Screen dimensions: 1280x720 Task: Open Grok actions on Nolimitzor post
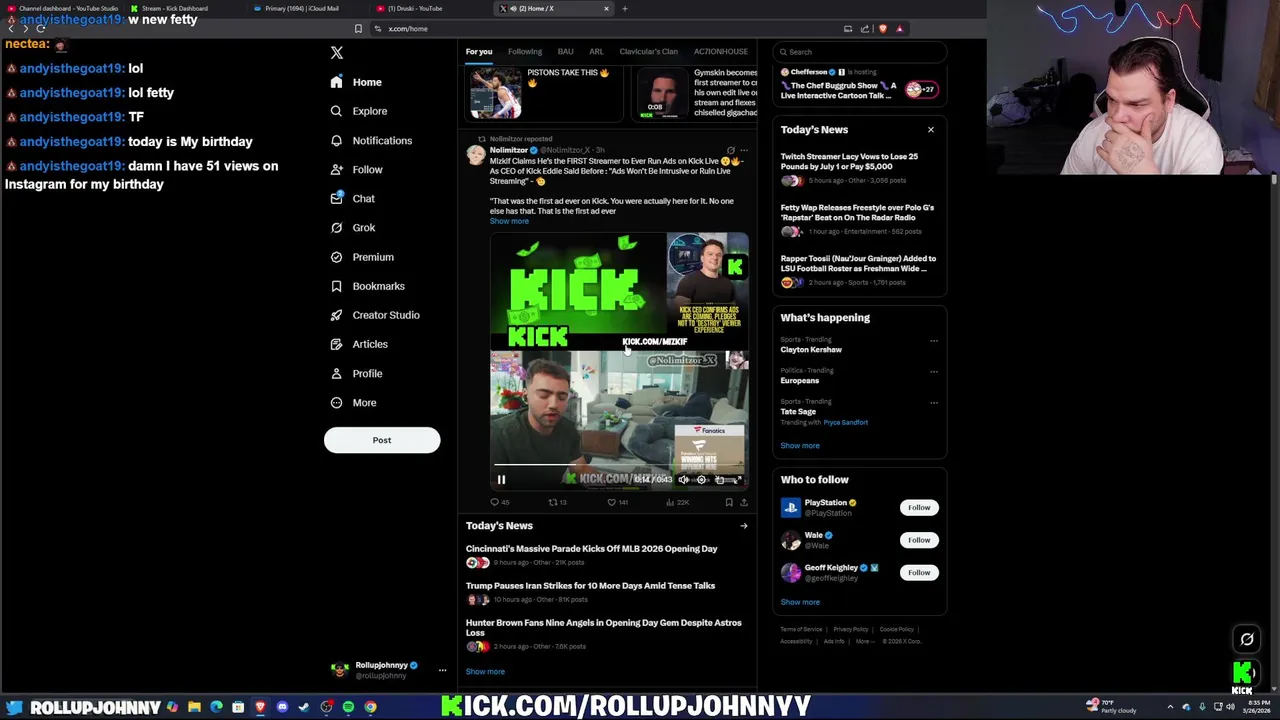(730, 150)
